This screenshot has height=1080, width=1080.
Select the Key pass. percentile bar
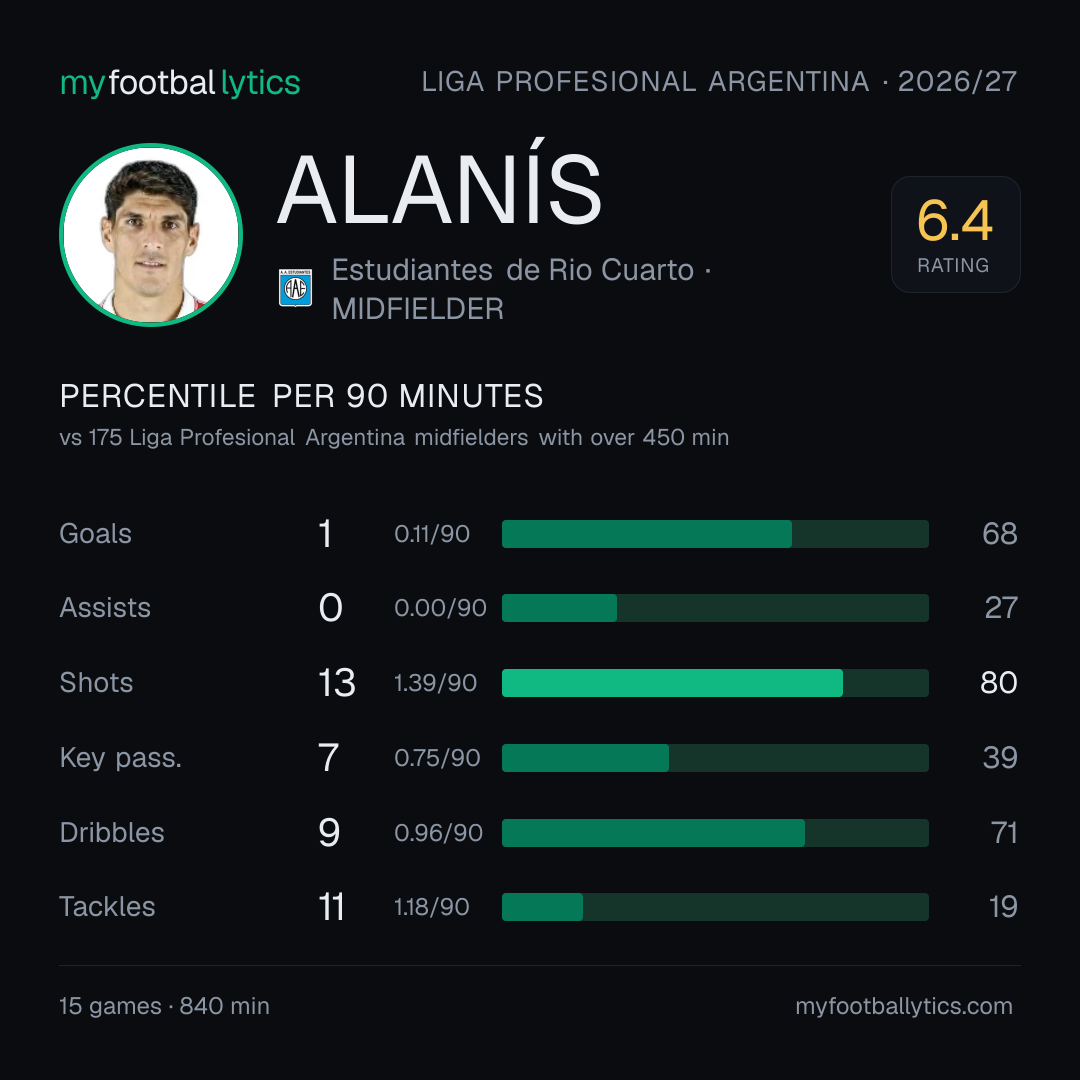tap(715, 758)
